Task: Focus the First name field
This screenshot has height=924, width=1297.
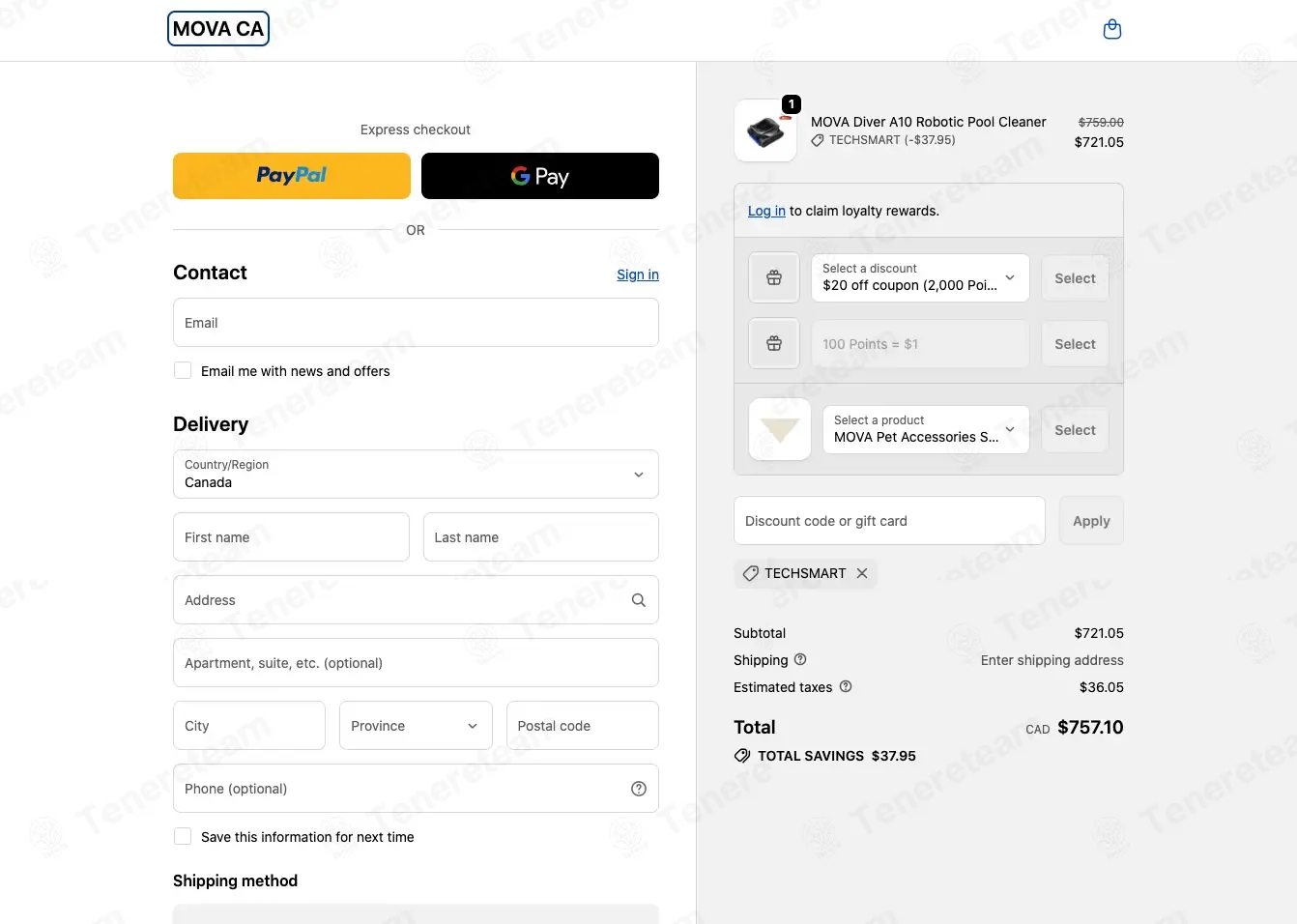Action: coord(291,537)
